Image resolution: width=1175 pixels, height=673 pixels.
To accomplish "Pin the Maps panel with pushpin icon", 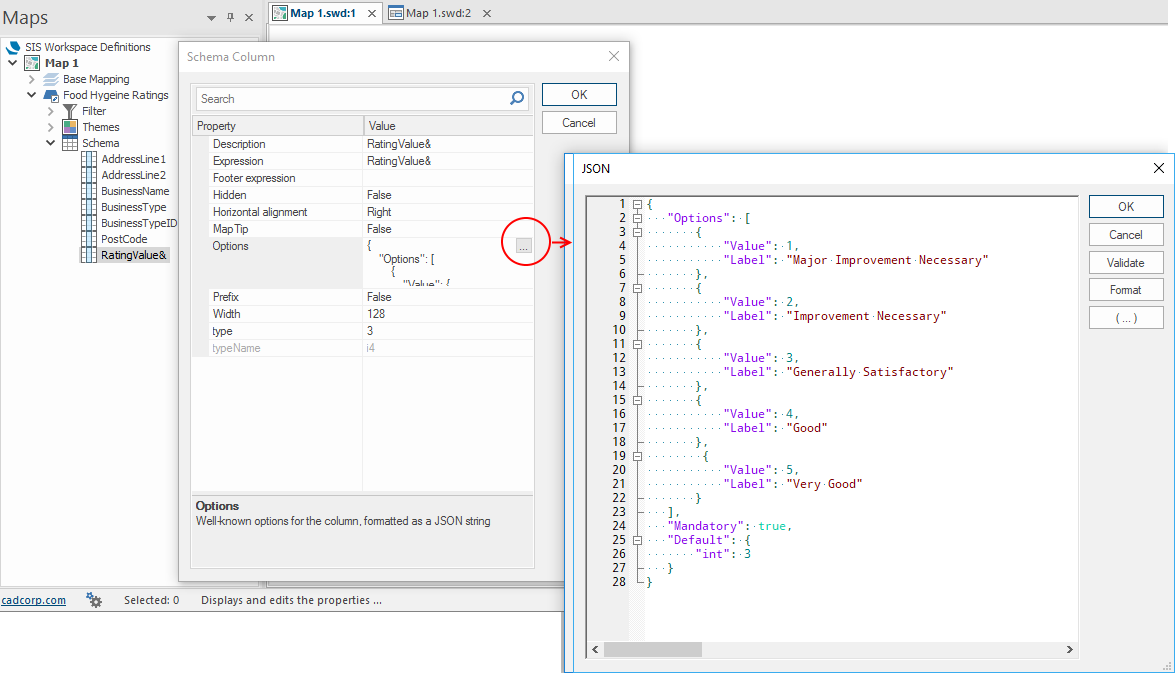I will point(230,17).
